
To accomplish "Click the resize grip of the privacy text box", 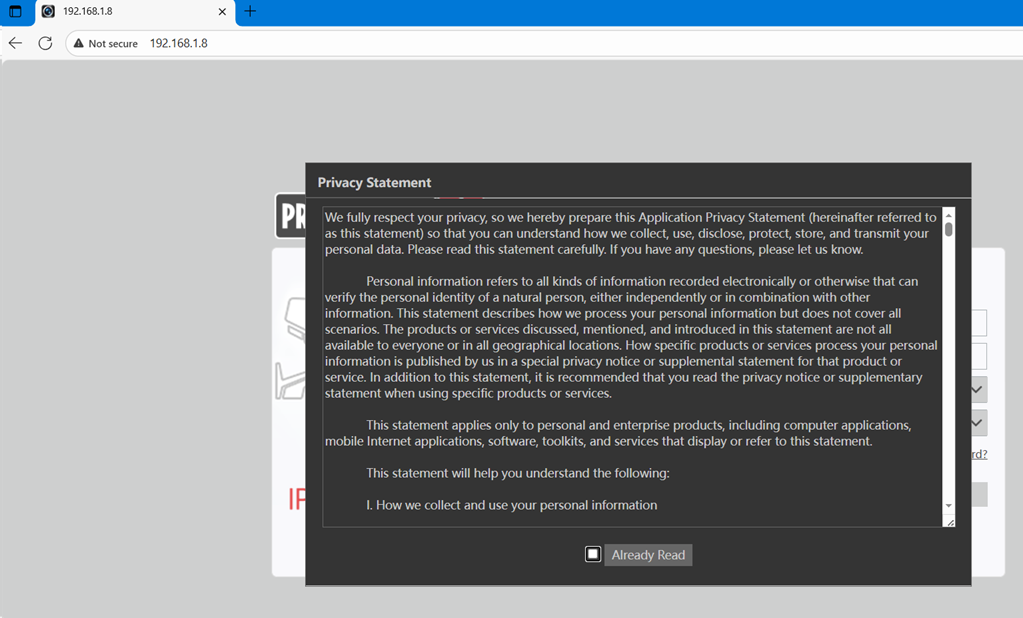I will [949, 521].
